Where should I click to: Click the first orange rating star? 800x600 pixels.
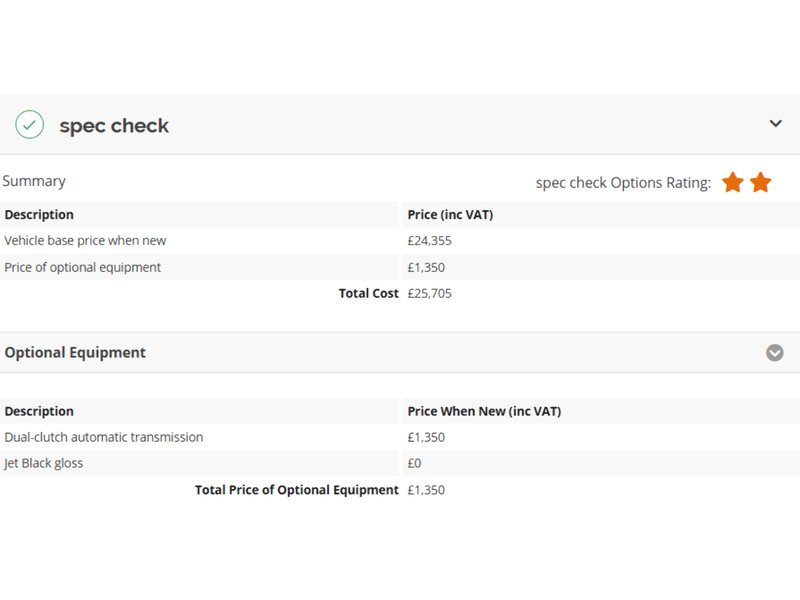[x=733, y=182]
